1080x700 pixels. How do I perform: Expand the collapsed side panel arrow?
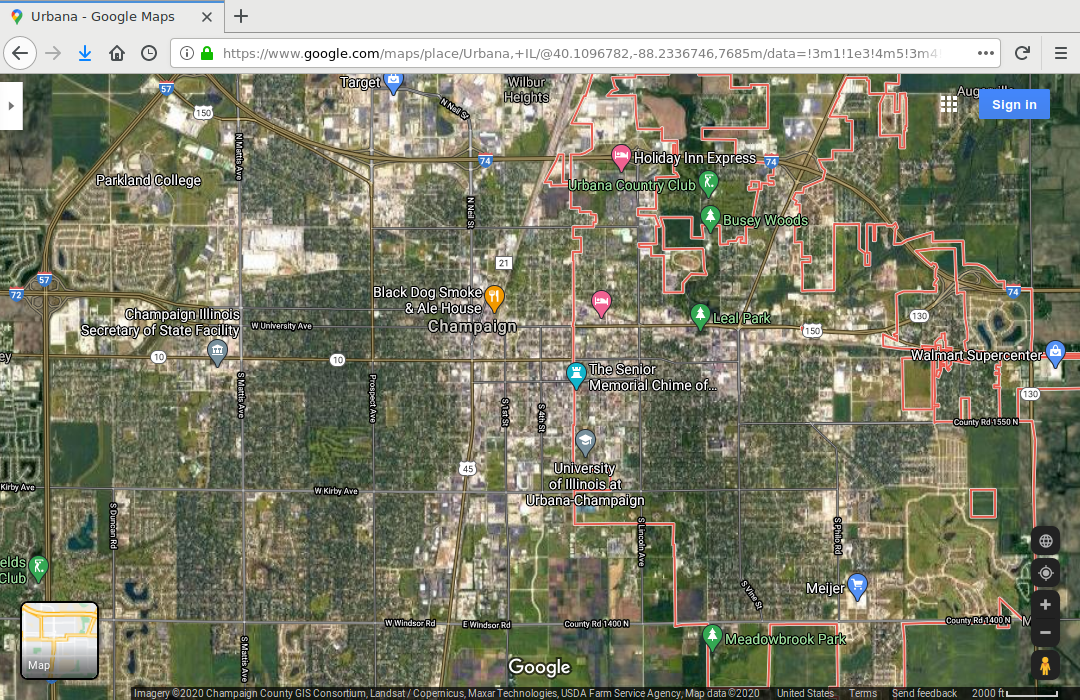pos(11,104)
